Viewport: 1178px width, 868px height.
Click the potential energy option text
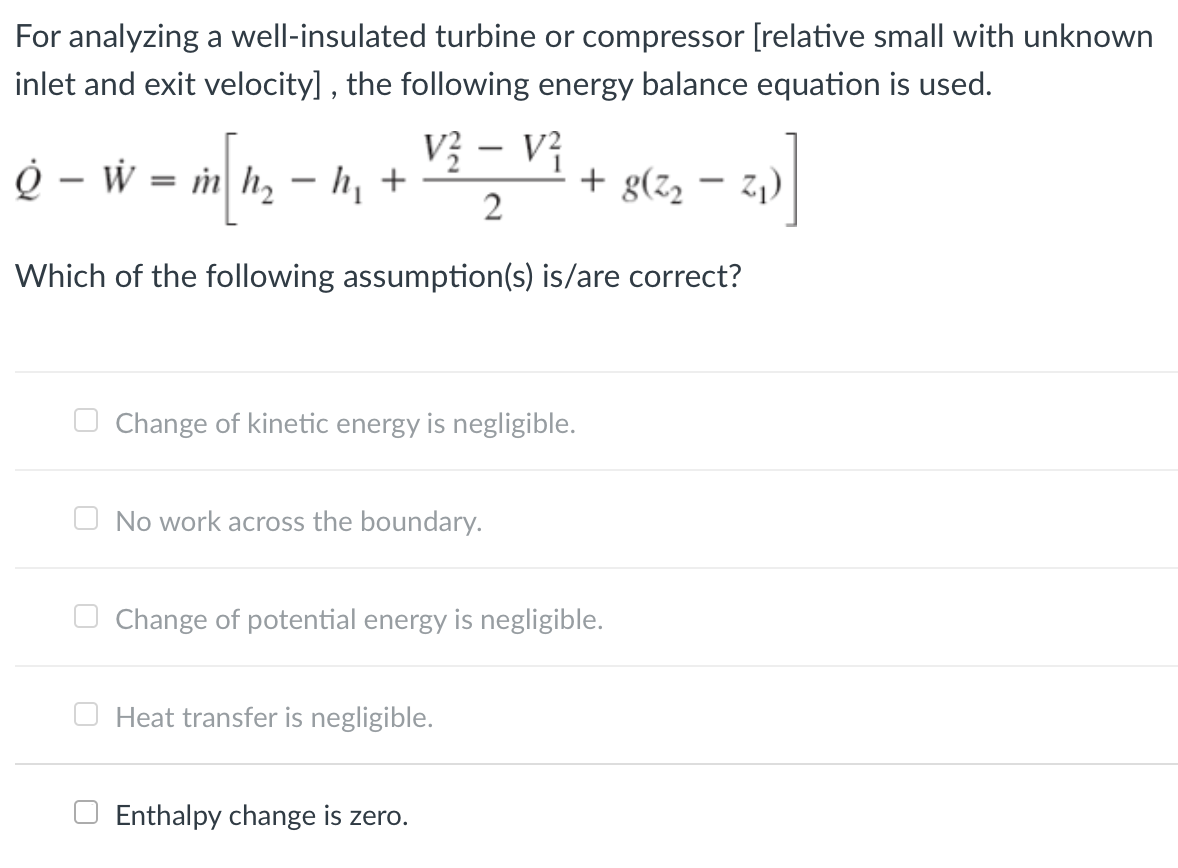click(359, 619)
